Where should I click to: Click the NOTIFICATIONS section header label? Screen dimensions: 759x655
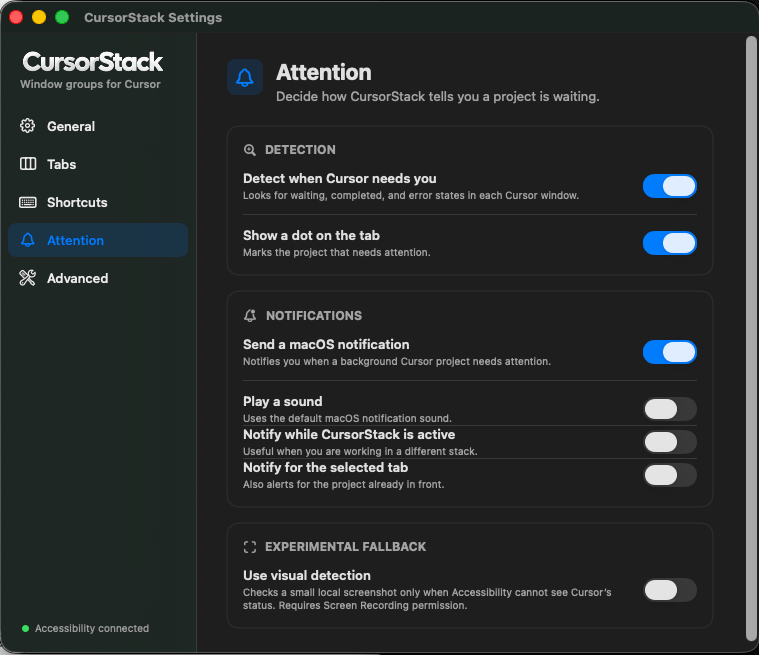pyautogui.click(x=314, y=316)
